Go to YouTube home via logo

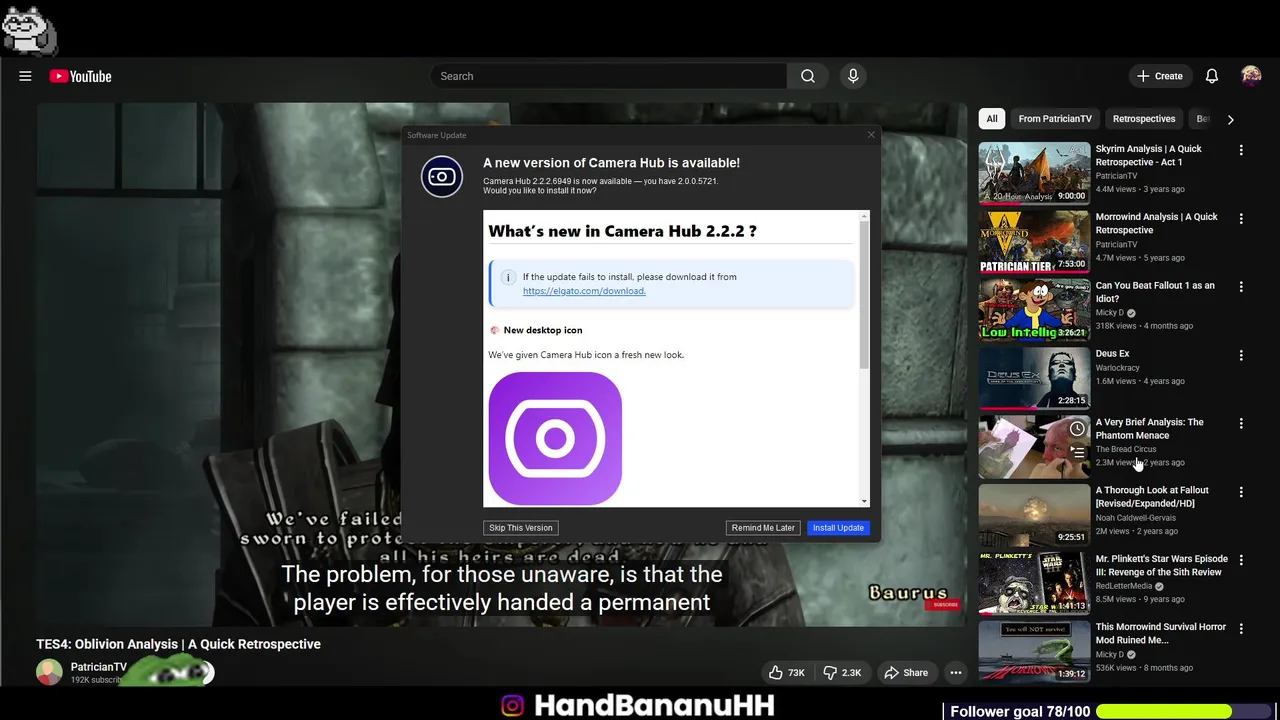click(x=80, y=76)
